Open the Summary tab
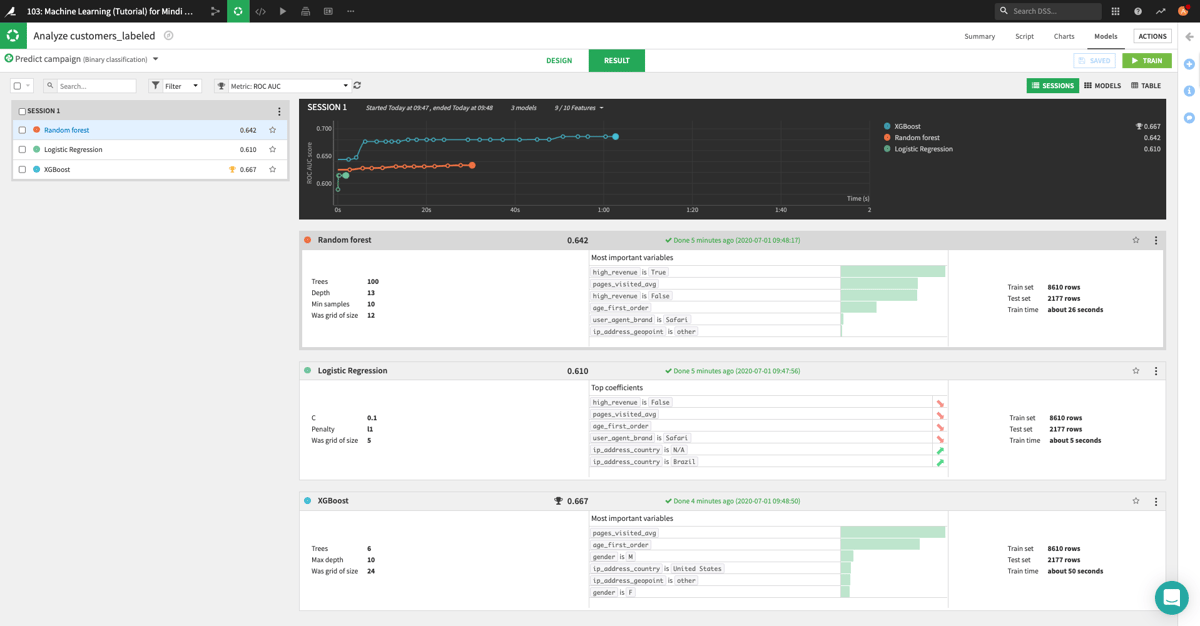Screen dimensions: 1200x626 tap(980, 36)
